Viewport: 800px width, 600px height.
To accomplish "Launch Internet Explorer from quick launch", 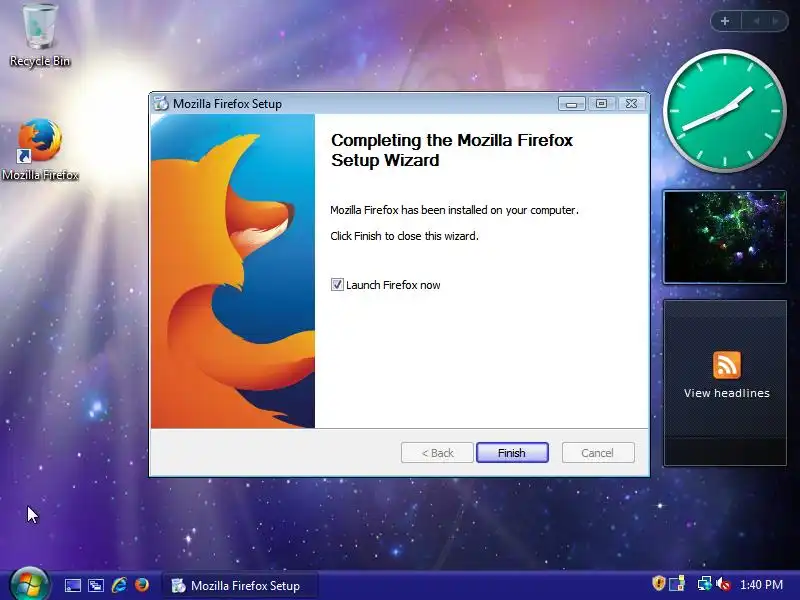I will [x=119, y=585].
